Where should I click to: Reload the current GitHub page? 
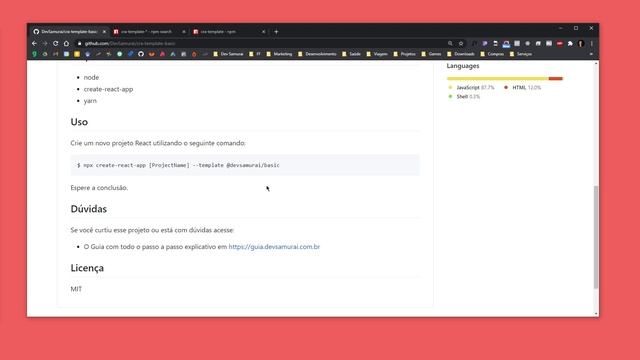pyautogui.click(x=56, y=43)
